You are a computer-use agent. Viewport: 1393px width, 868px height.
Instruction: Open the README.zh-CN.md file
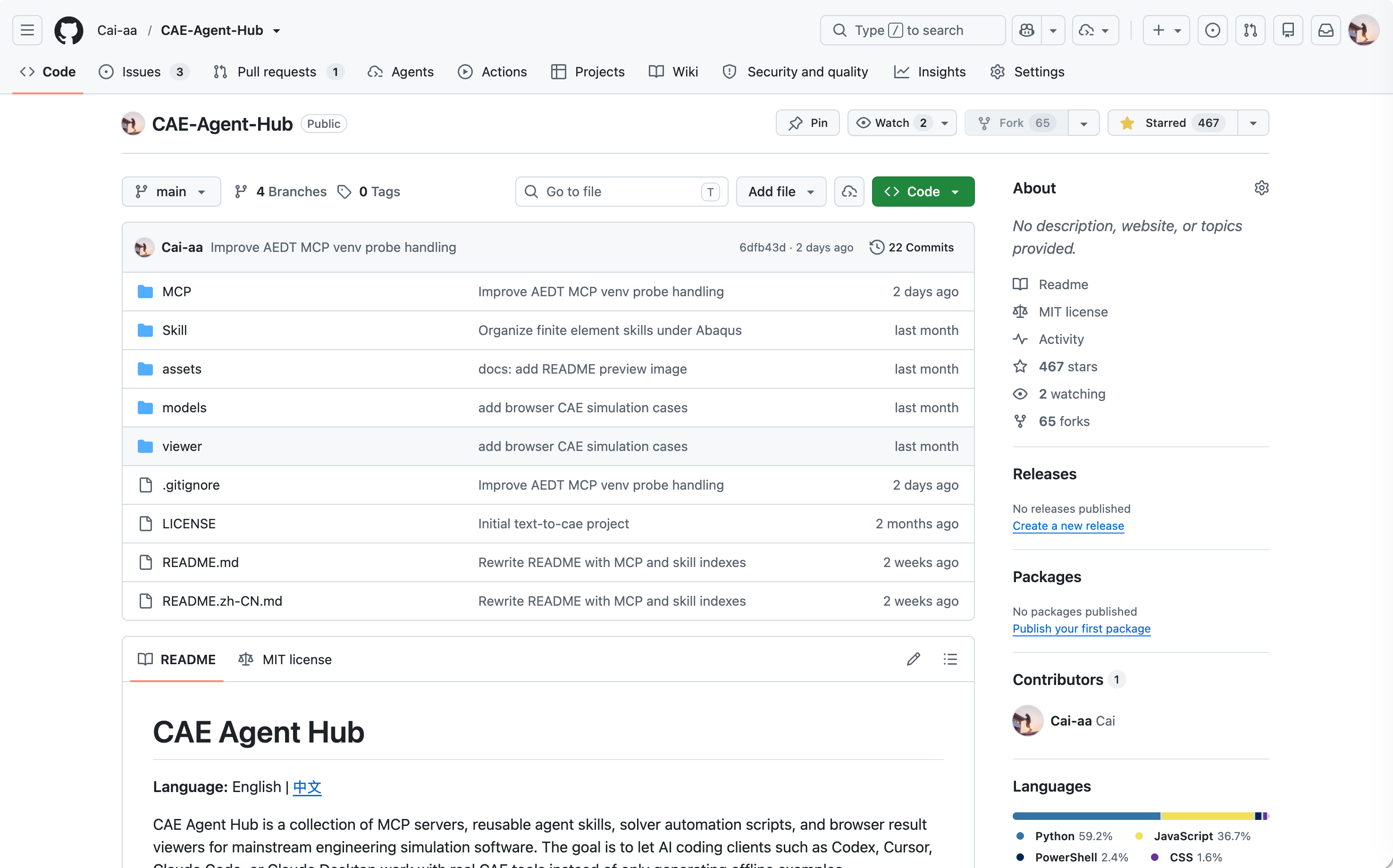(x=222, y=601)
